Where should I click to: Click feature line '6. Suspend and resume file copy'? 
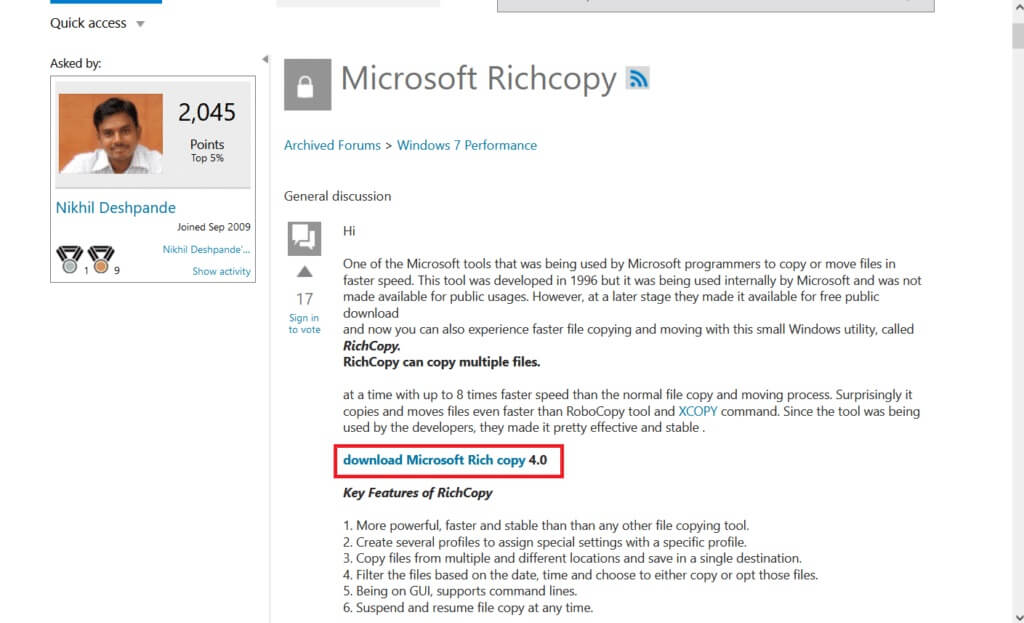click(468, 607)
